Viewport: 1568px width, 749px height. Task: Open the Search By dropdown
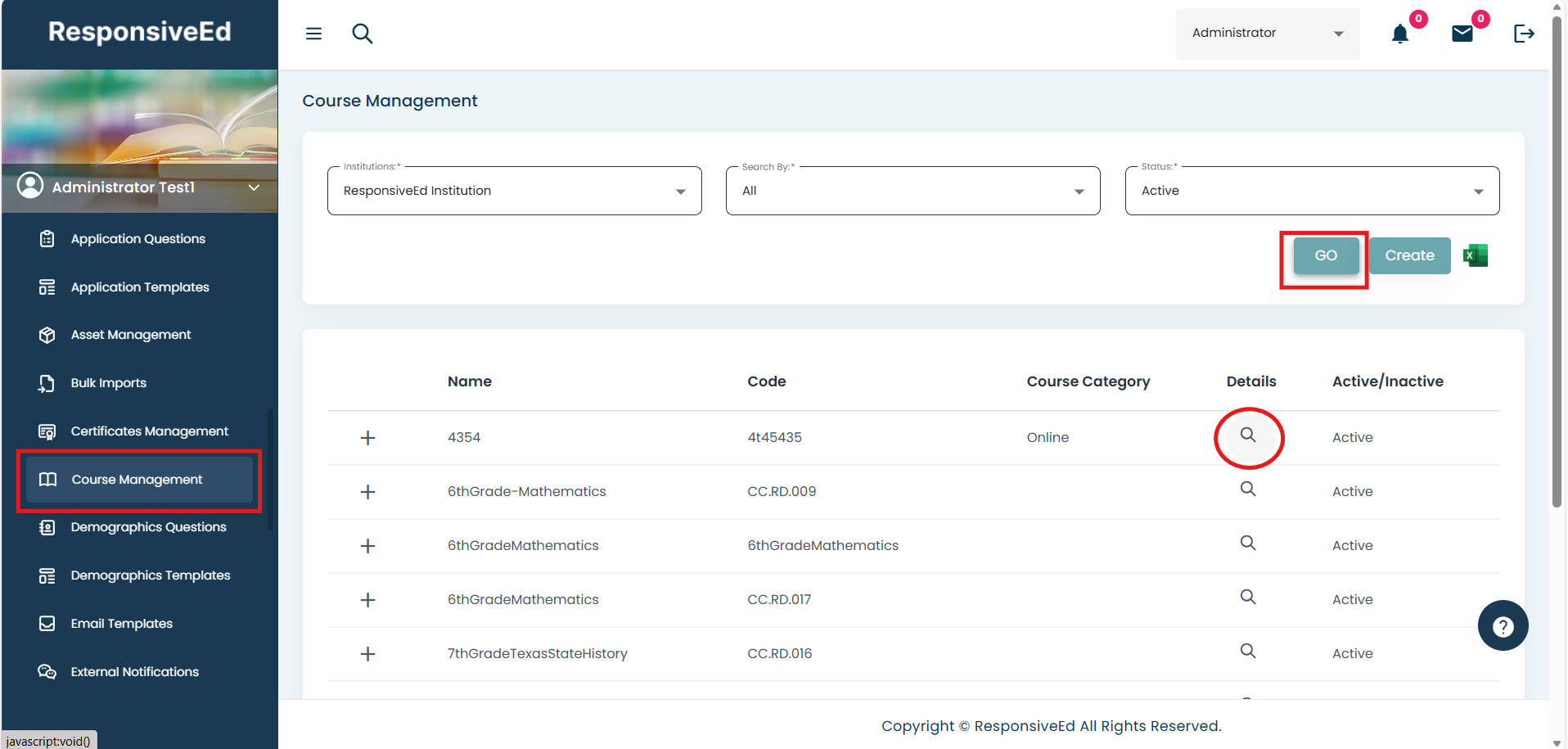coord(912,191)
